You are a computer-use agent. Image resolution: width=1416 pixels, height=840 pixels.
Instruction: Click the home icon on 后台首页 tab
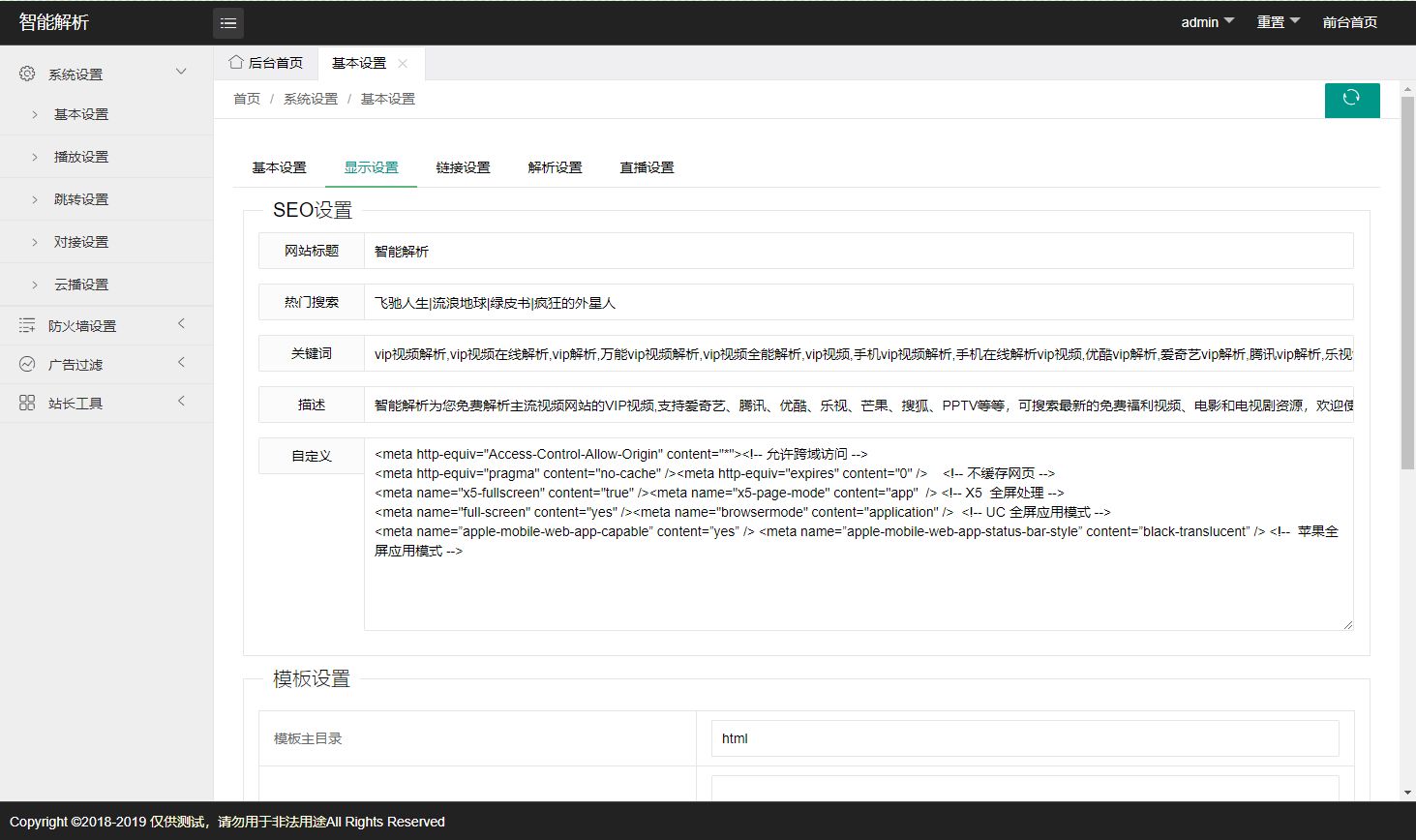236,62
